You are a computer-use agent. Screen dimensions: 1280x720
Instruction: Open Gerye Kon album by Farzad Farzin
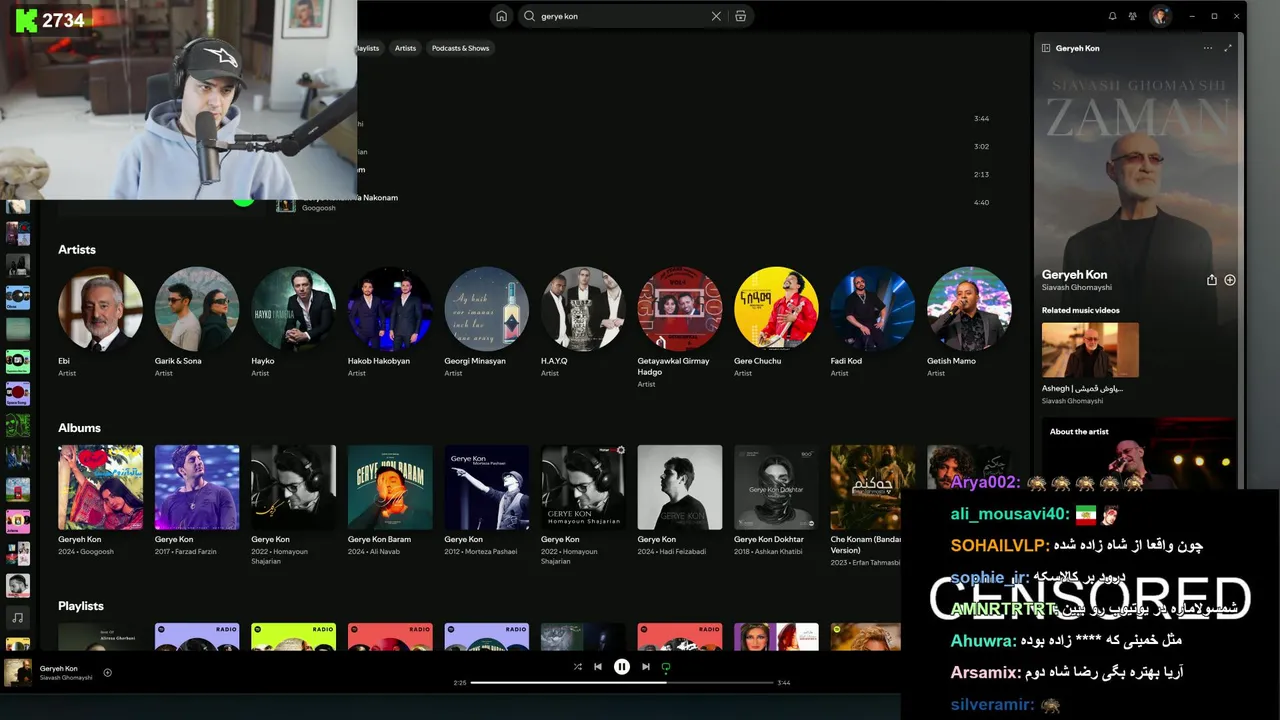(197, 487)
